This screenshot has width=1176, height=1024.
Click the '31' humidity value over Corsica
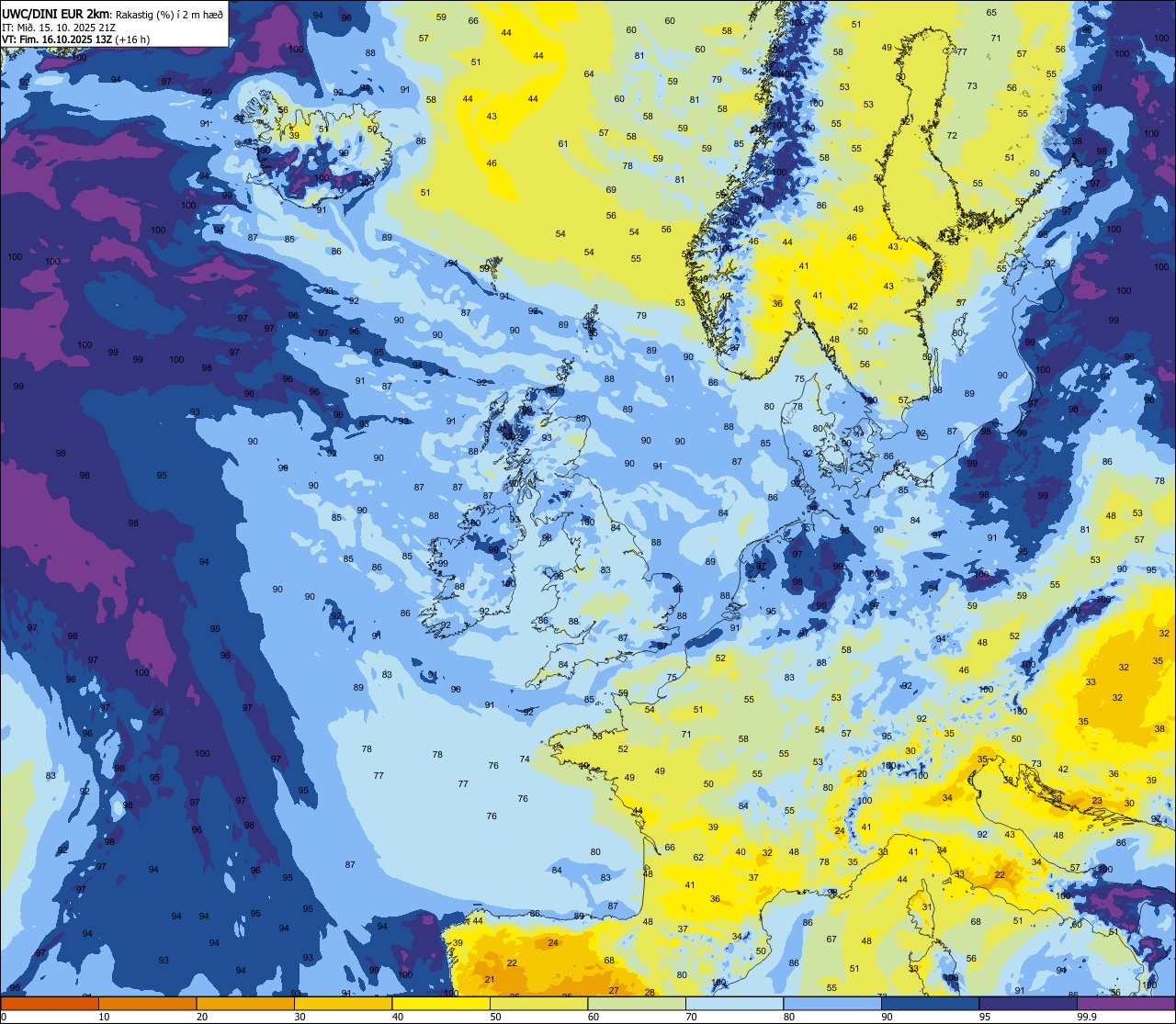click(927, 907)
